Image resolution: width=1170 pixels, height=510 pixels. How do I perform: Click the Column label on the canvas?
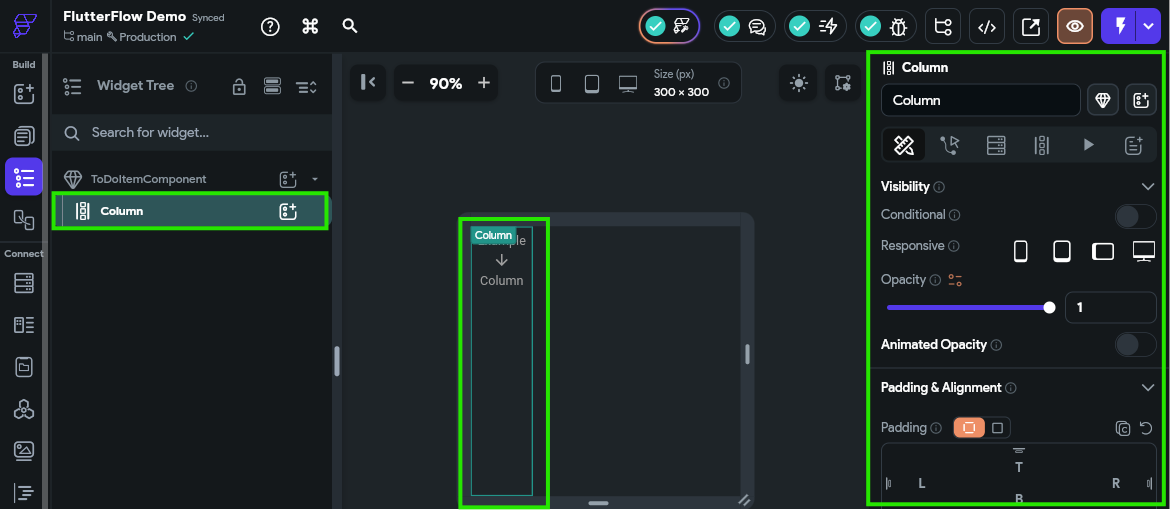click(493, 235)
